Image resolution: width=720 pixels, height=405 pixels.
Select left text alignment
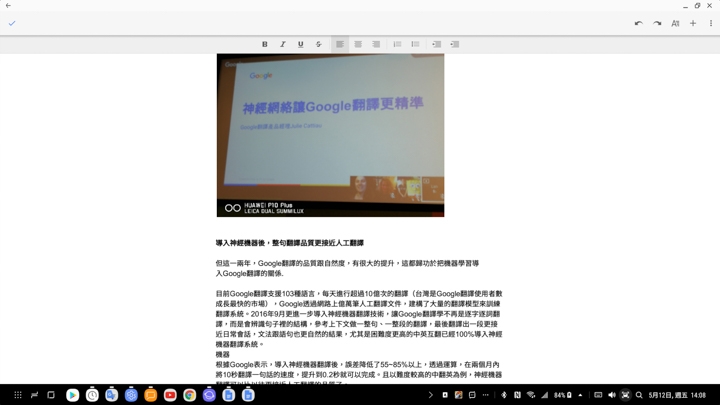pyautogui.click(x=340, y=44)
